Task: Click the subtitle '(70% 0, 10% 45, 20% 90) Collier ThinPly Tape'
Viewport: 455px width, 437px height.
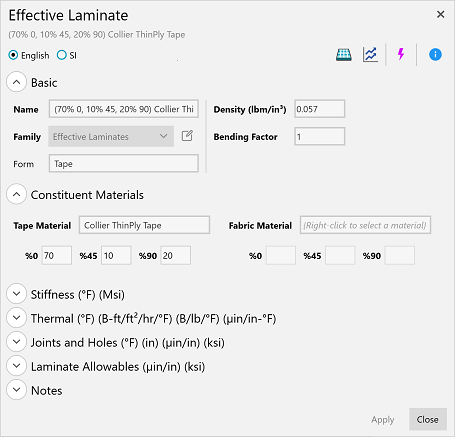Action: tap(97, 34)
